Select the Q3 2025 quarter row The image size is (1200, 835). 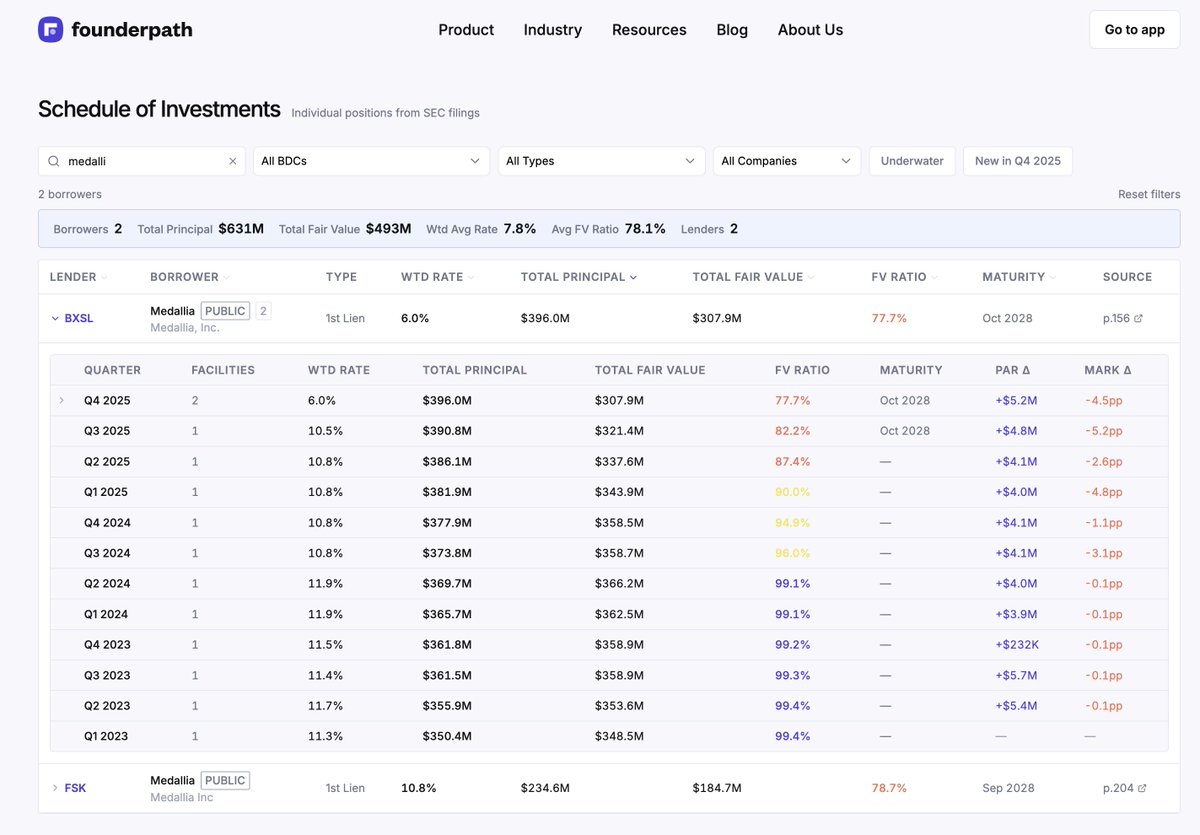pos(609,431)
